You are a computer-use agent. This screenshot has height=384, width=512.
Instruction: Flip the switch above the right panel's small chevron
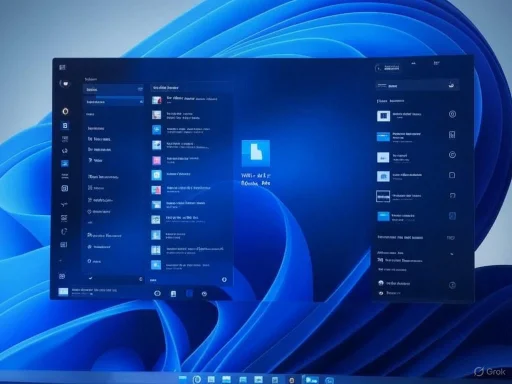coord(451,238)
